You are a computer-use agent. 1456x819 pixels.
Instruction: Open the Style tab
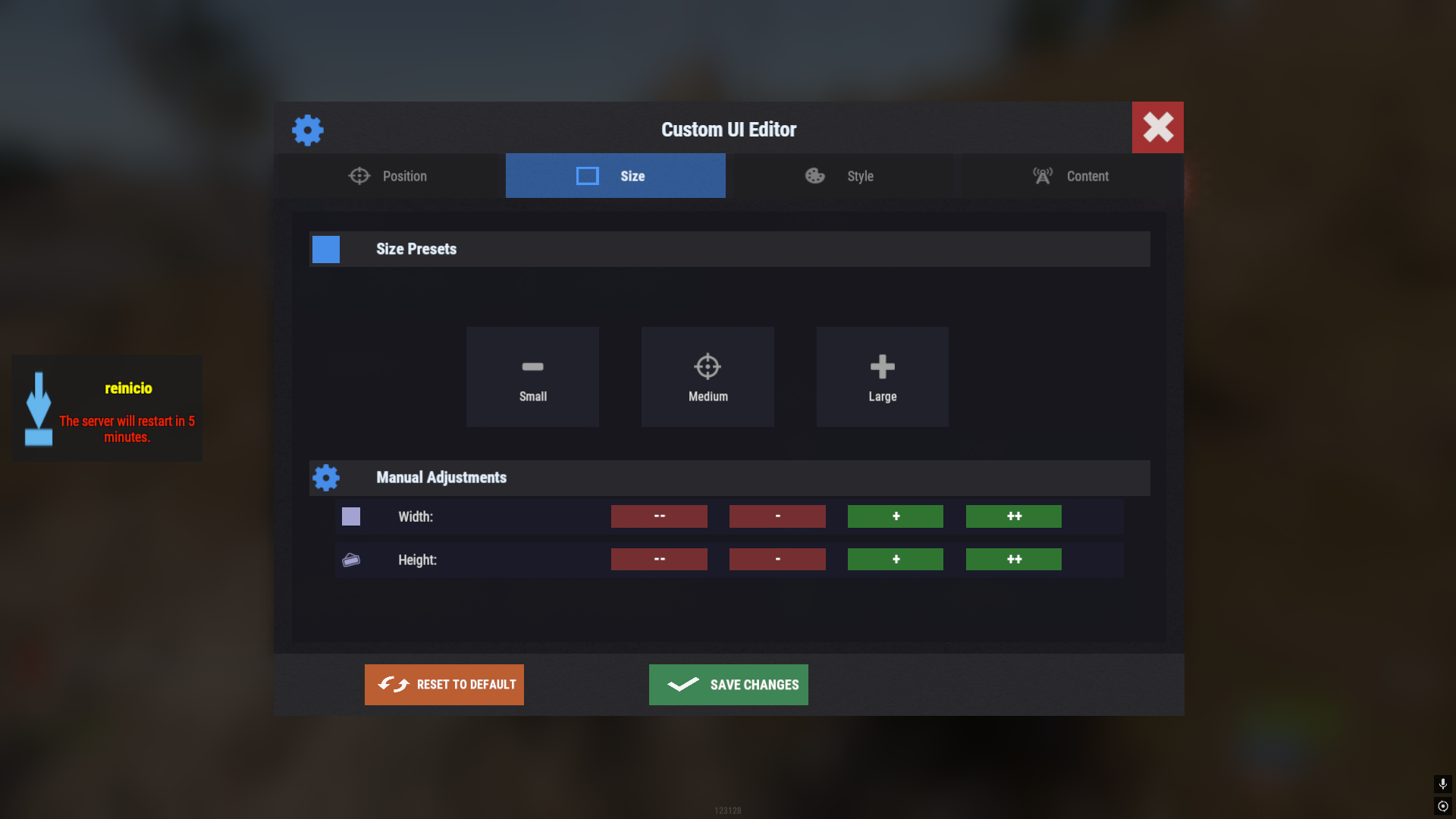839,176
